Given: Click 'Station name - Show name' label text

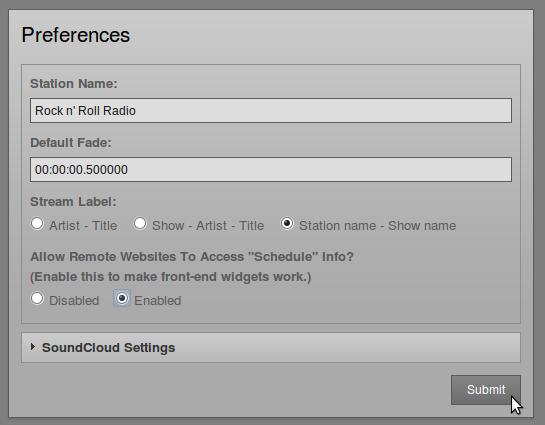Looking at the screenshot, I should pyautogui.click(x=377, y=226).
